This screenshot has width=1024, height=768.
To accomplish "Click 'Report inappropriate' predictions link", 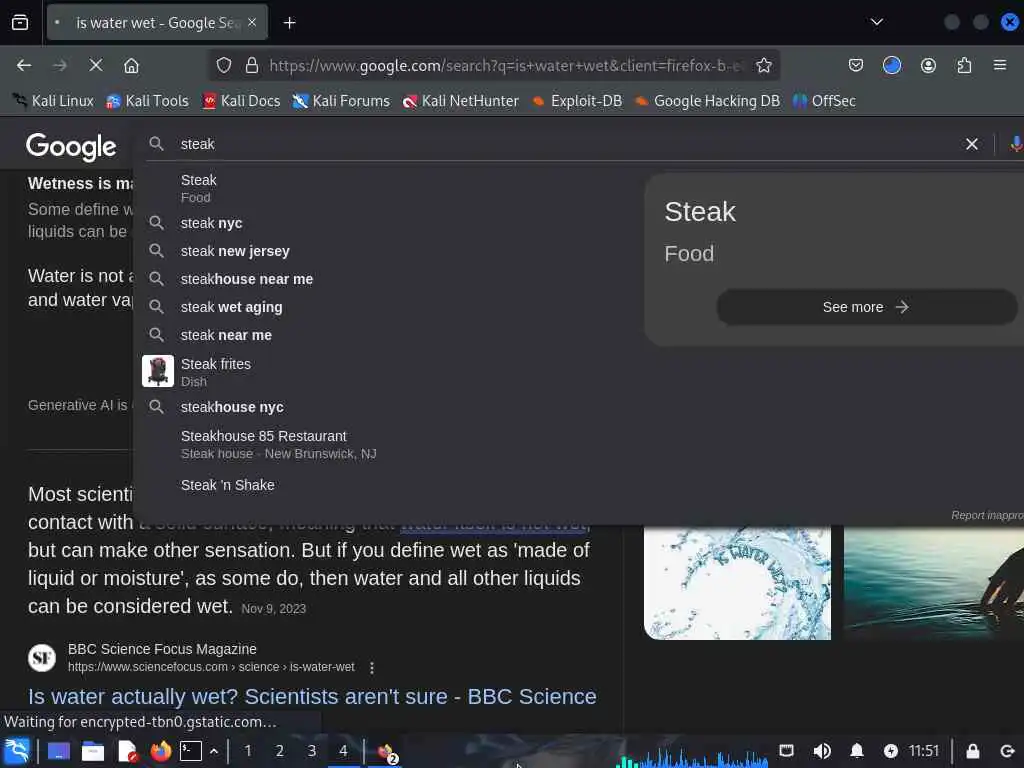I will click(x=987, y=515).
